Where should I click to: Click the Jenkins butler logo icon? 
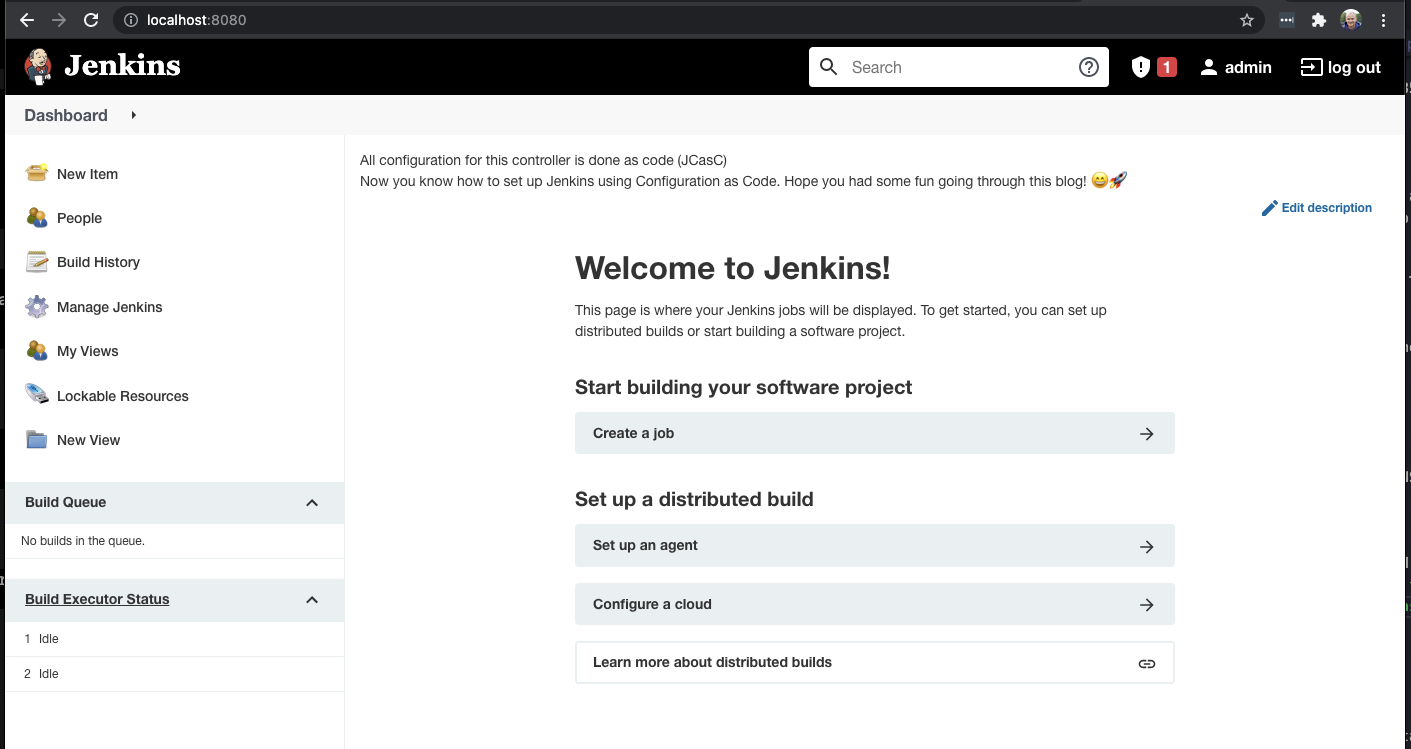[x=38, y=67]
